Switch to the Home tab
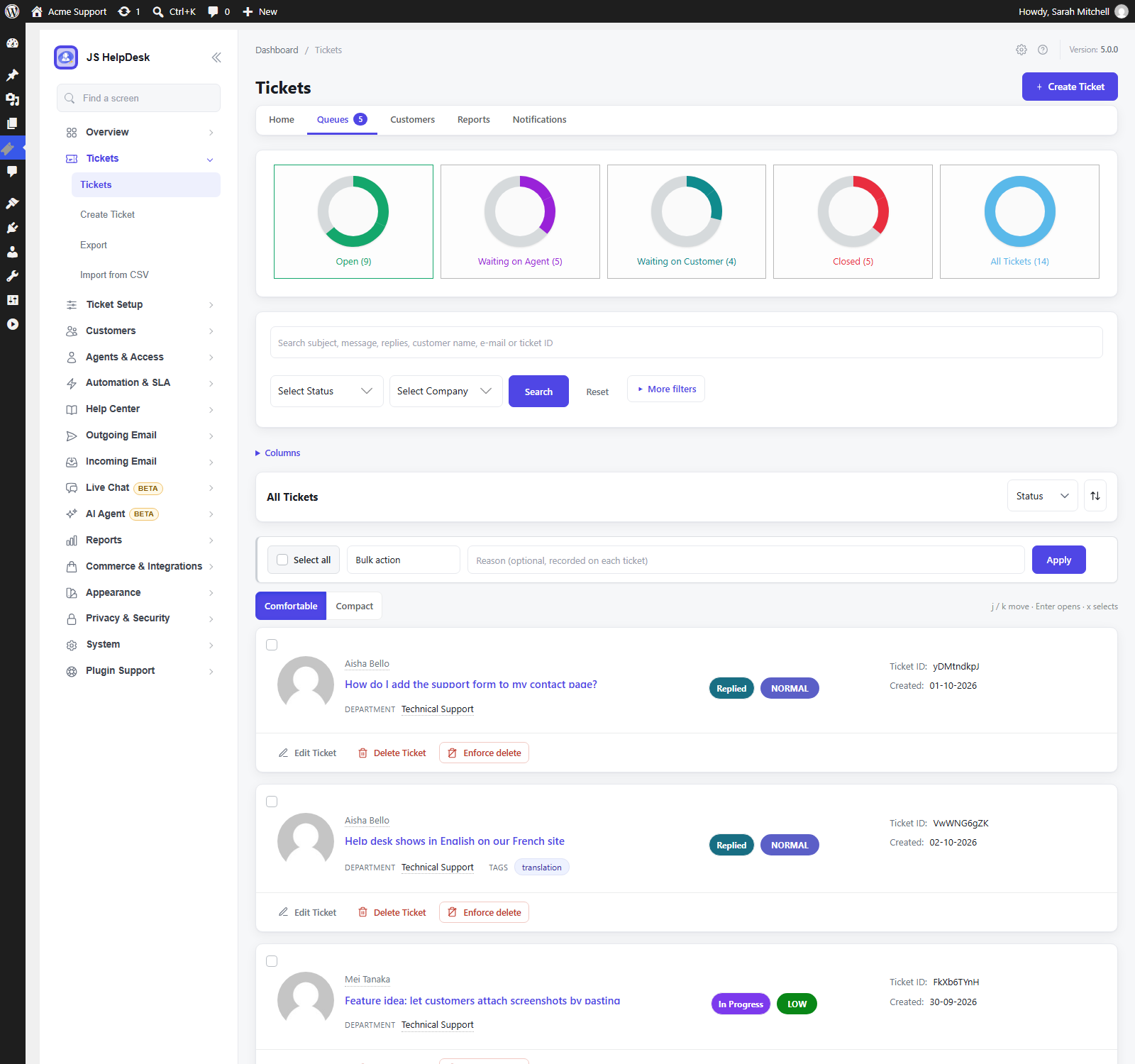 click(282, 119)
